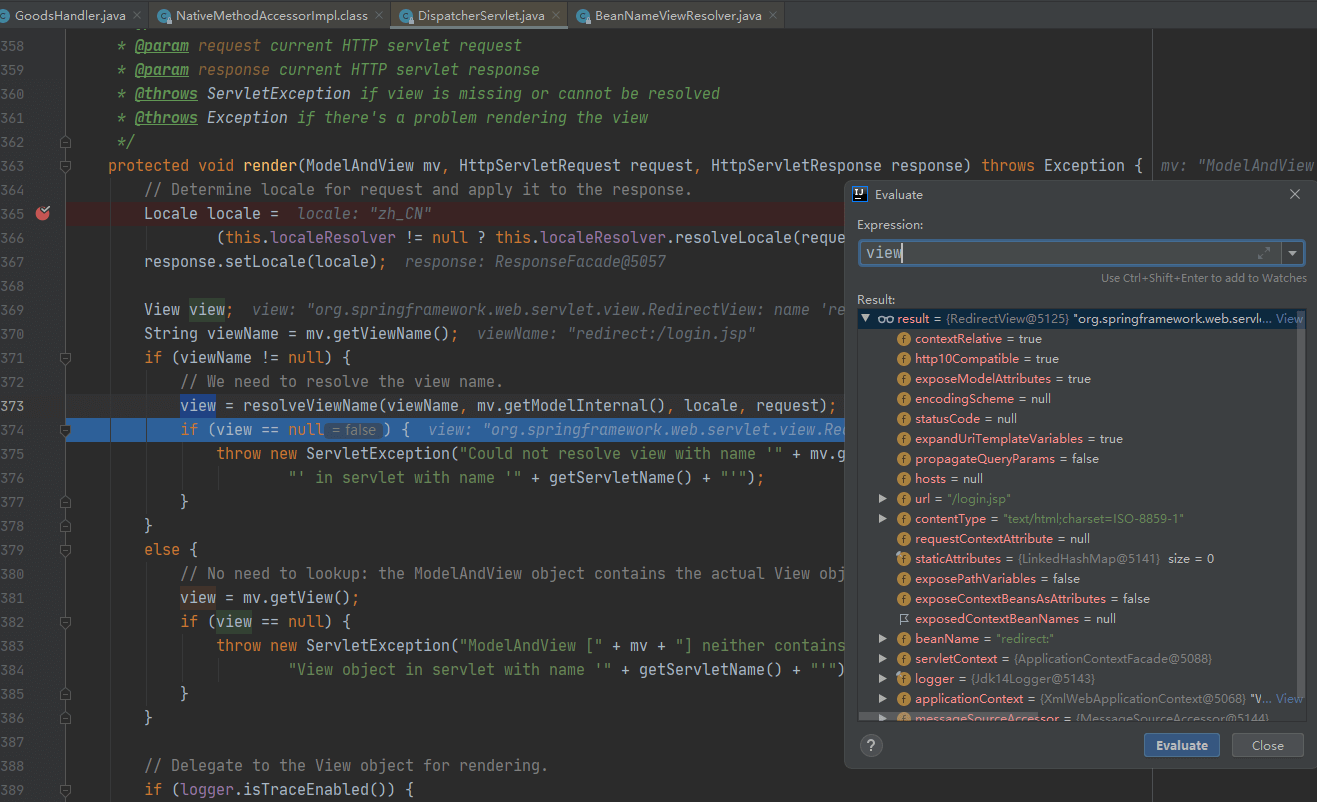Click the field icon beside beanName
Screen dimensions: 1317x802
[904, 639]
